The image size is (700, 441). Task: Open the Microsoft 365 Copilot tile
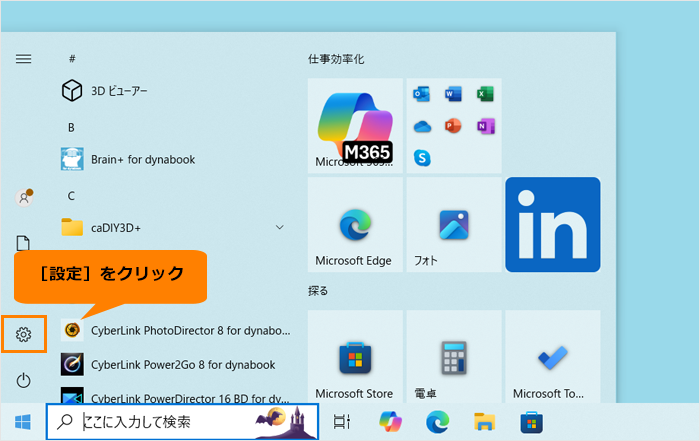pos(355,126)
